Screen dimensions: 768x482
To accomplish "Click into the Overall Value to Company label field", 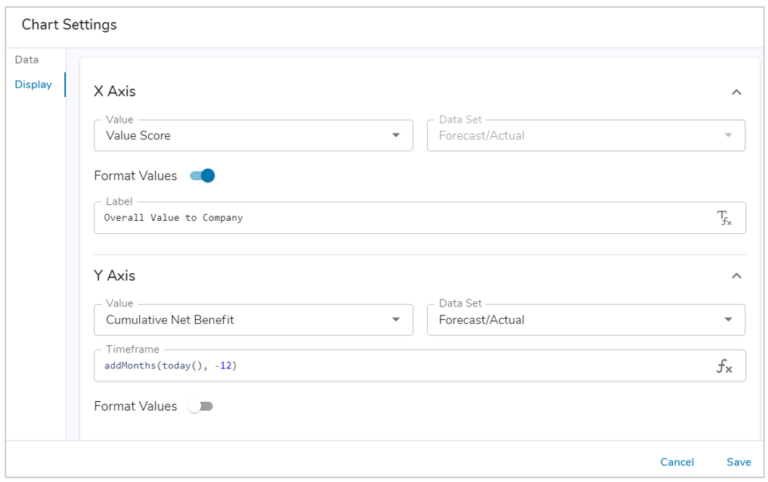I will (400, 218).
